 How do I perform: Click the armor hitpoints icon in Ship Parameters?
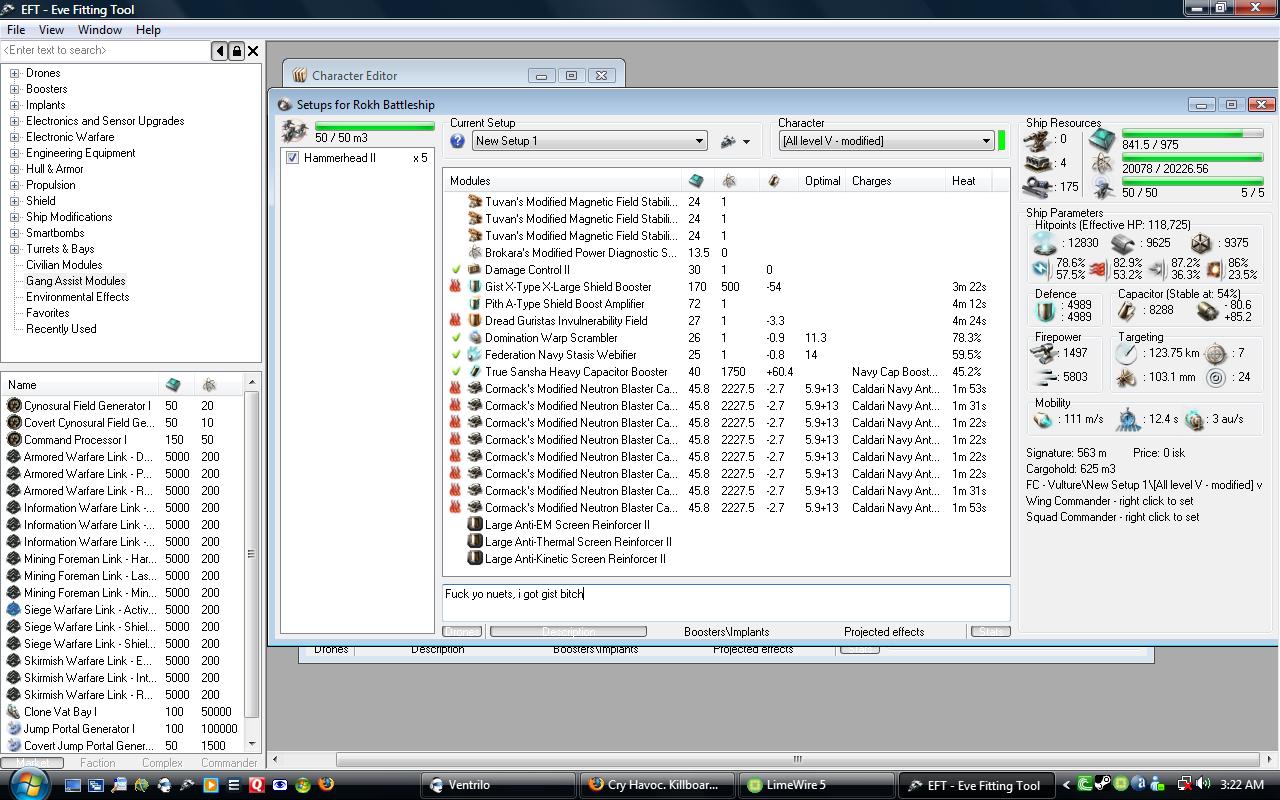[x=1122, y=243]
